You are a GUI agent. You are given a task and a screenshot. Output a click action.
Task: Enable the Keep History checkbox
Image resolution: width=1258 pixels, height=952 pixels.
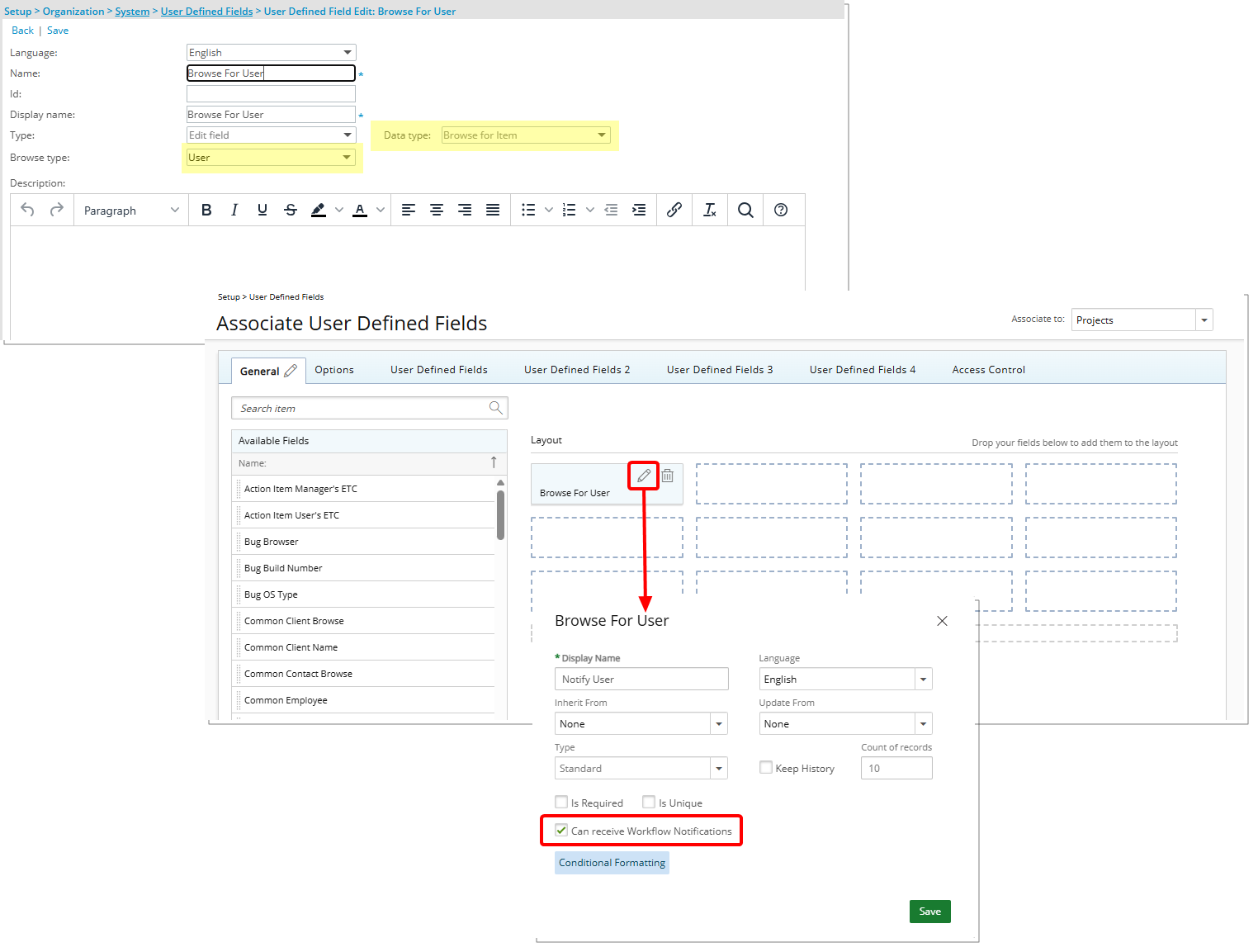pos(765,767)
